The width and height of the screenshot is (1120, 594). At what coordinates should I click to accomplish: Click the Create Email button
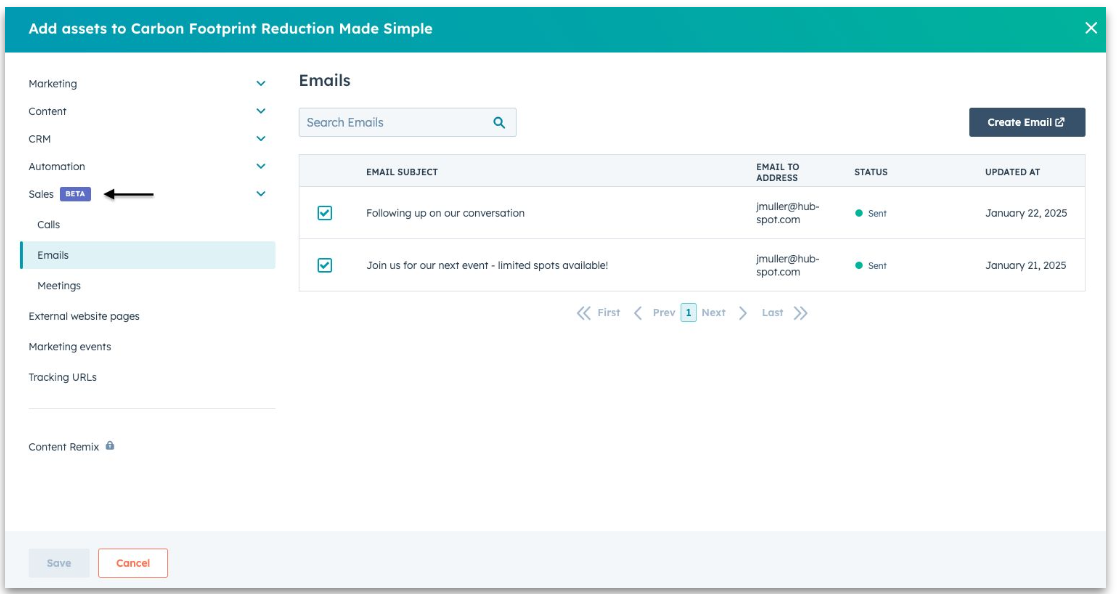click(1026, 123)
